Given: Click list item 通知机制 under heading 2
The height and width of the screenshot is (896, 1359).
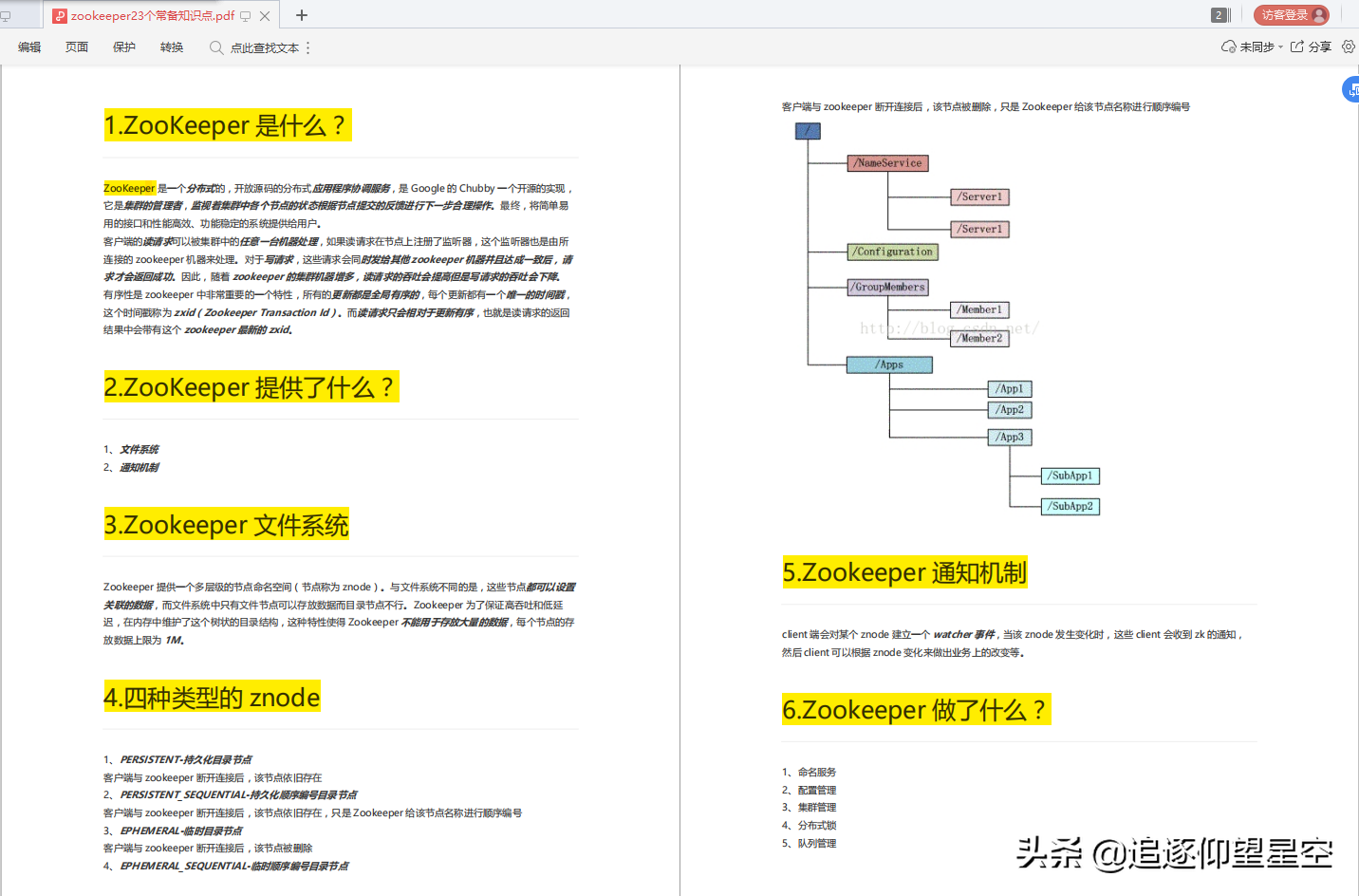Looking at the screenshot, I should click(x=140, y=468).
